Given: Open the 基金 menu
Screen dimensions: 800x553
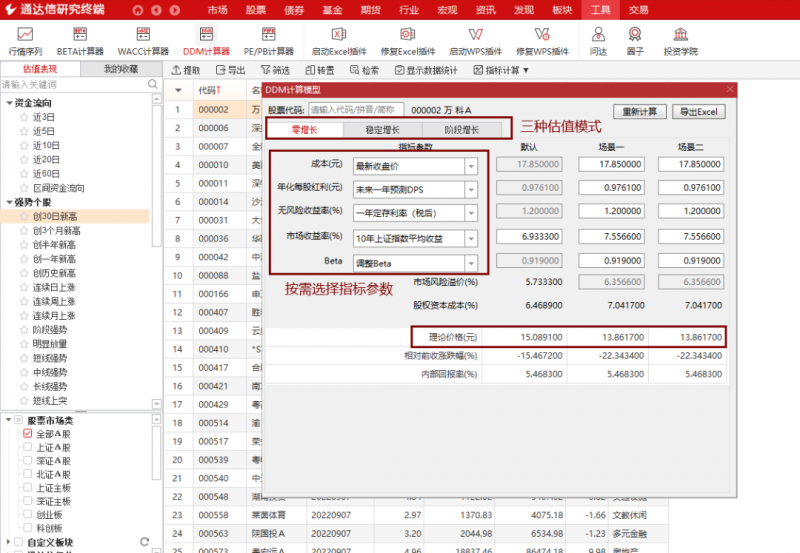Looking at the screenshot, I should (333, 10).
